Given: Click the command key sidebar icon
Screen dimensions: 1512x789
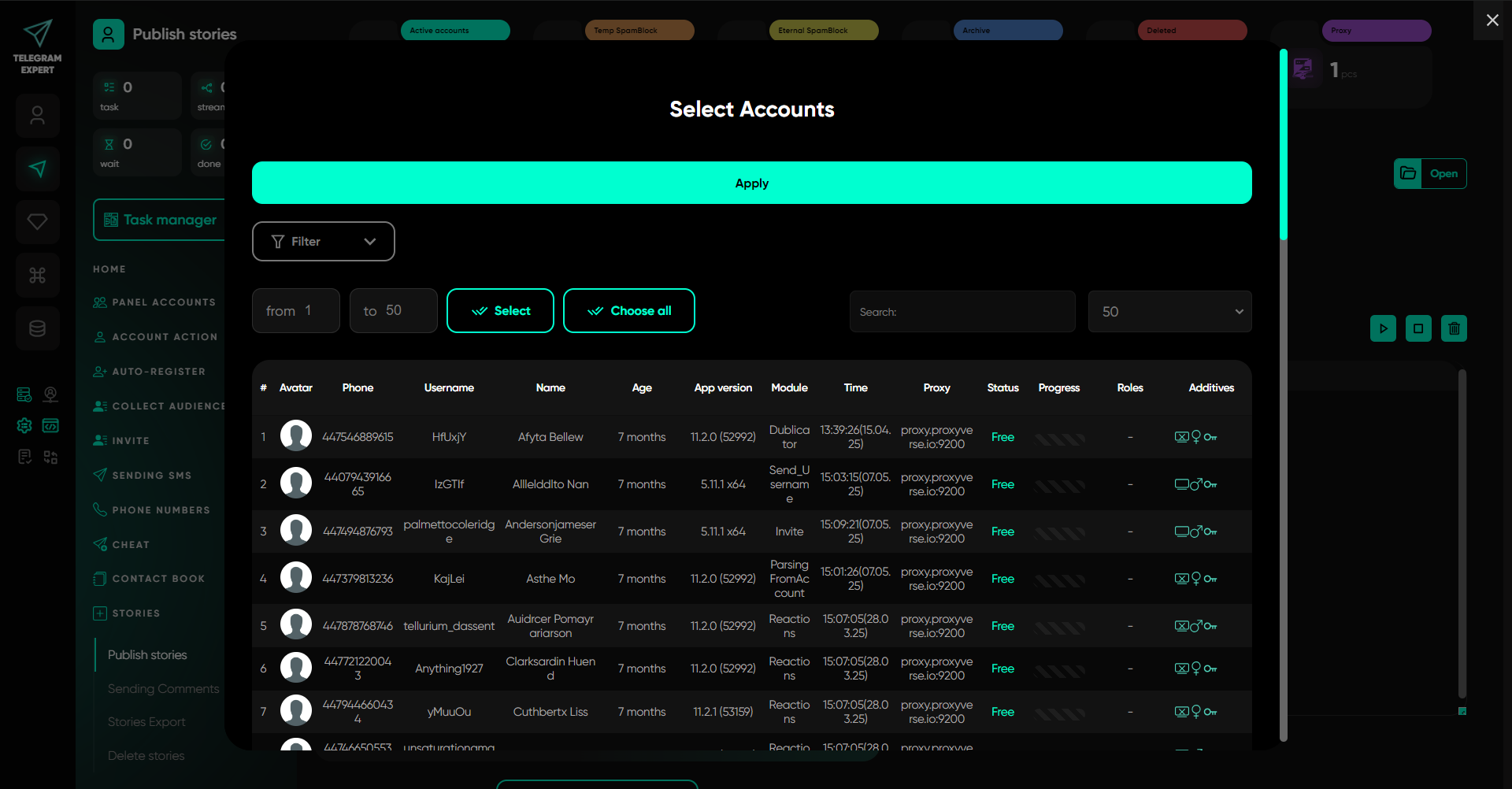Looking at the screenshot, I should (x=37, y=276).
